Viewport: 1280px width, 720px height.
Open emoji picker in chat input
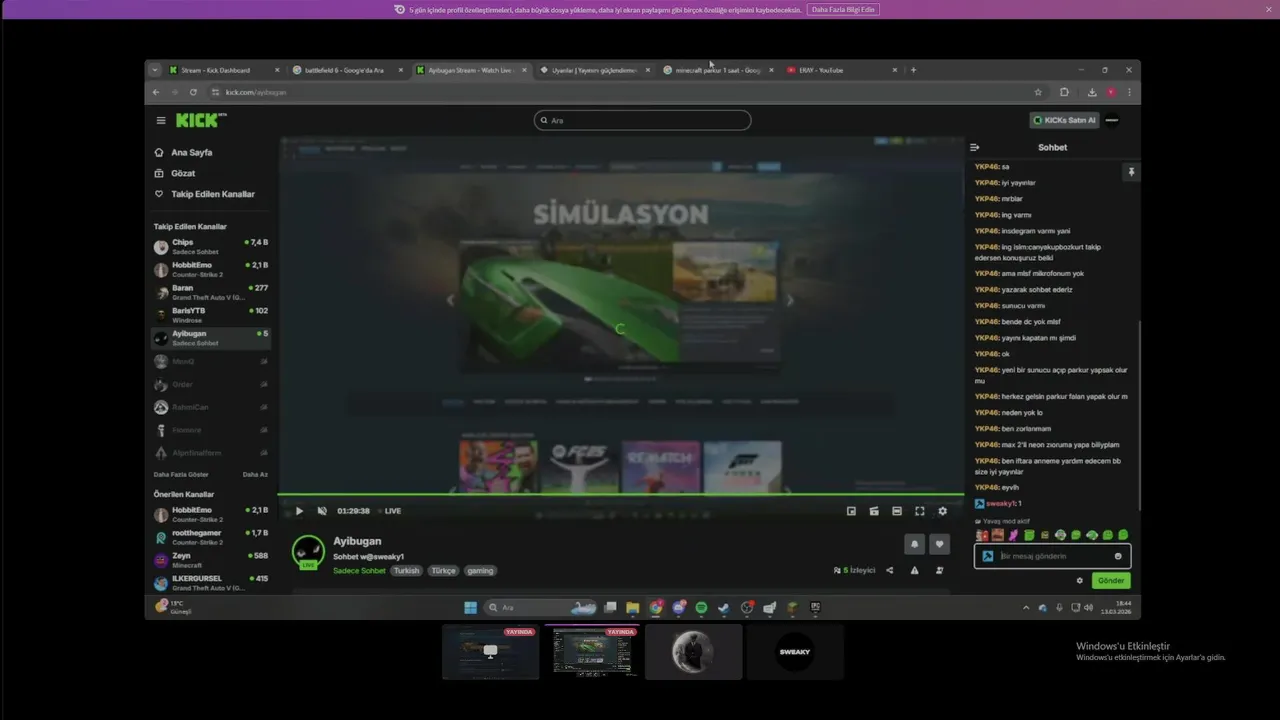point(1118,556)
